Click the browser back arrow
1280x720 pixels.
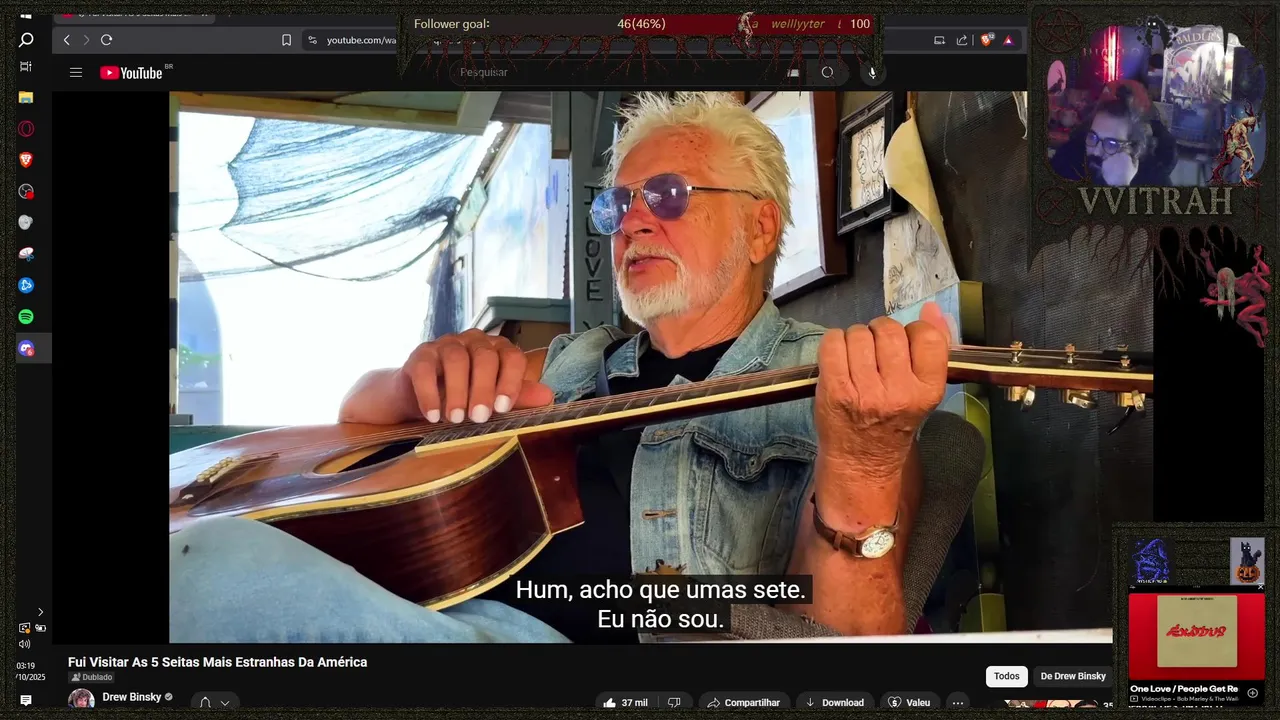point(67,40)
